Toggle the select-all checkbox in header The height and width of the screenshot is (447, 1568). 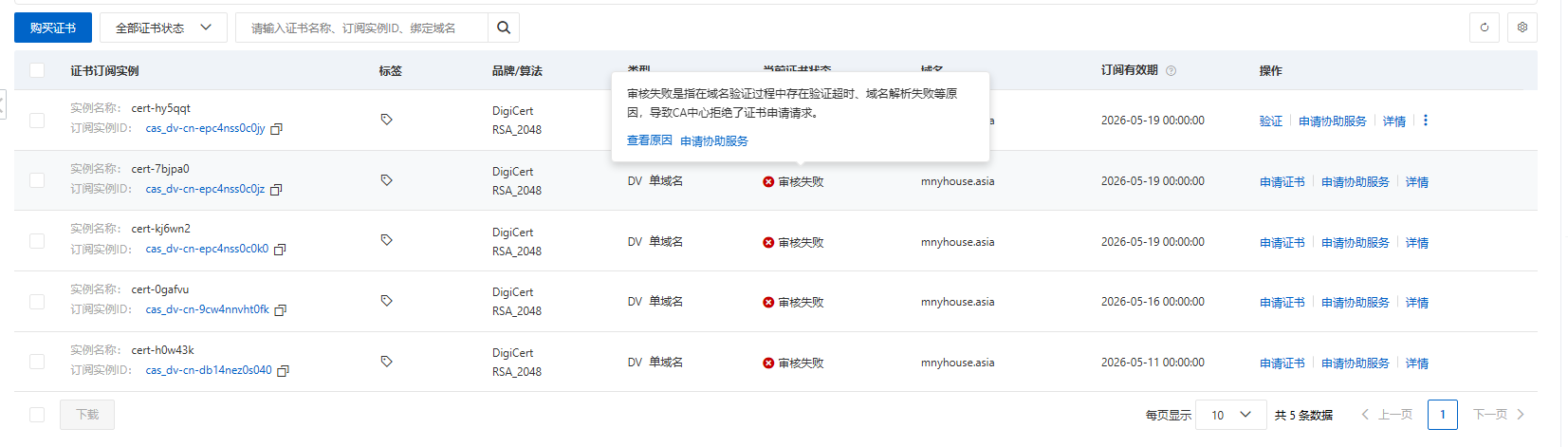click(37, 70)
